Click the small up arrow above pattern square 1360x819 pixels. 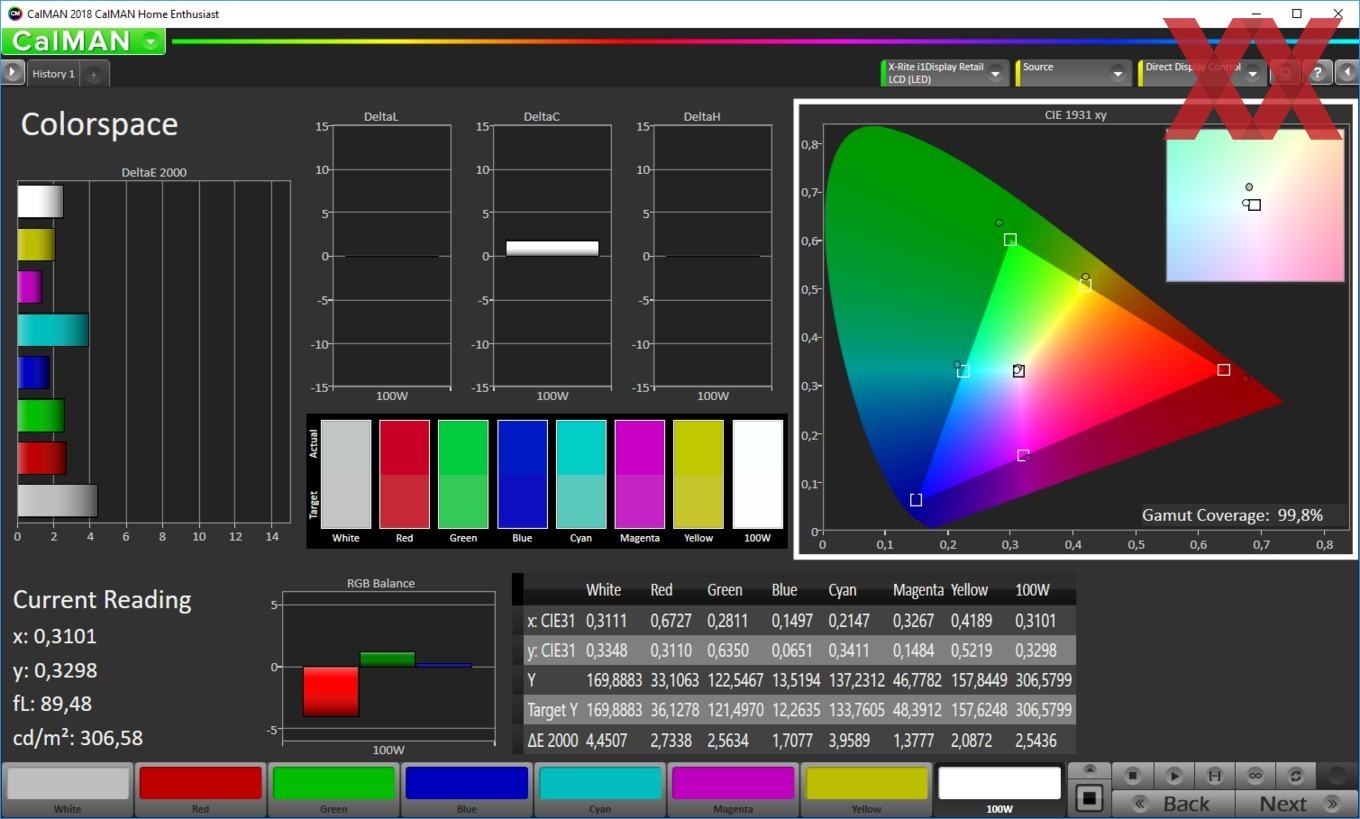coord(1089,770)
